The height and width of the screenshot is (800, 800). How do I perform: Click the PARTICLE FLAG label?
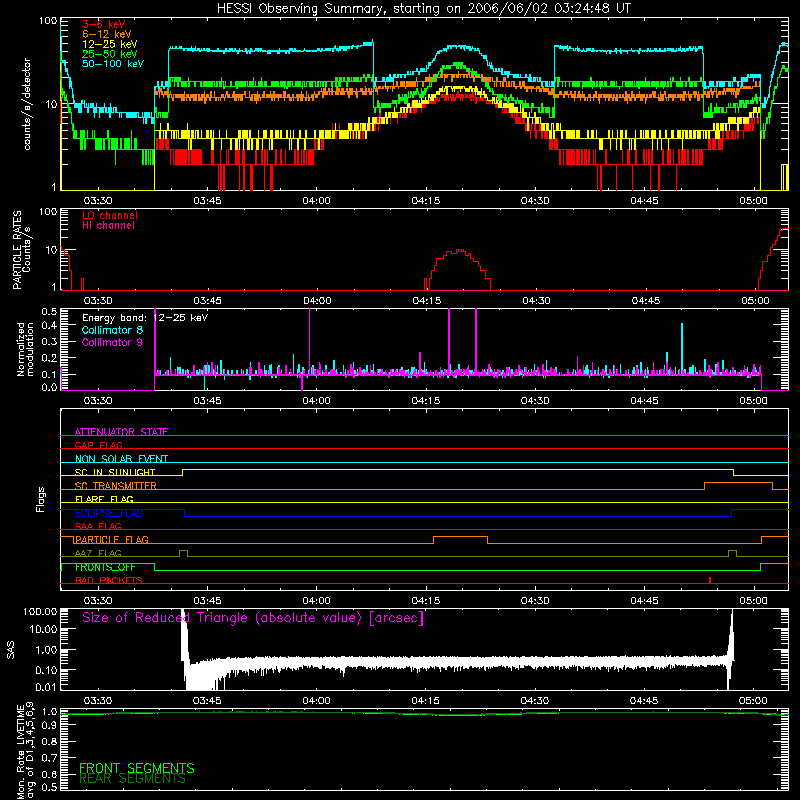click(x=112, y=539)
